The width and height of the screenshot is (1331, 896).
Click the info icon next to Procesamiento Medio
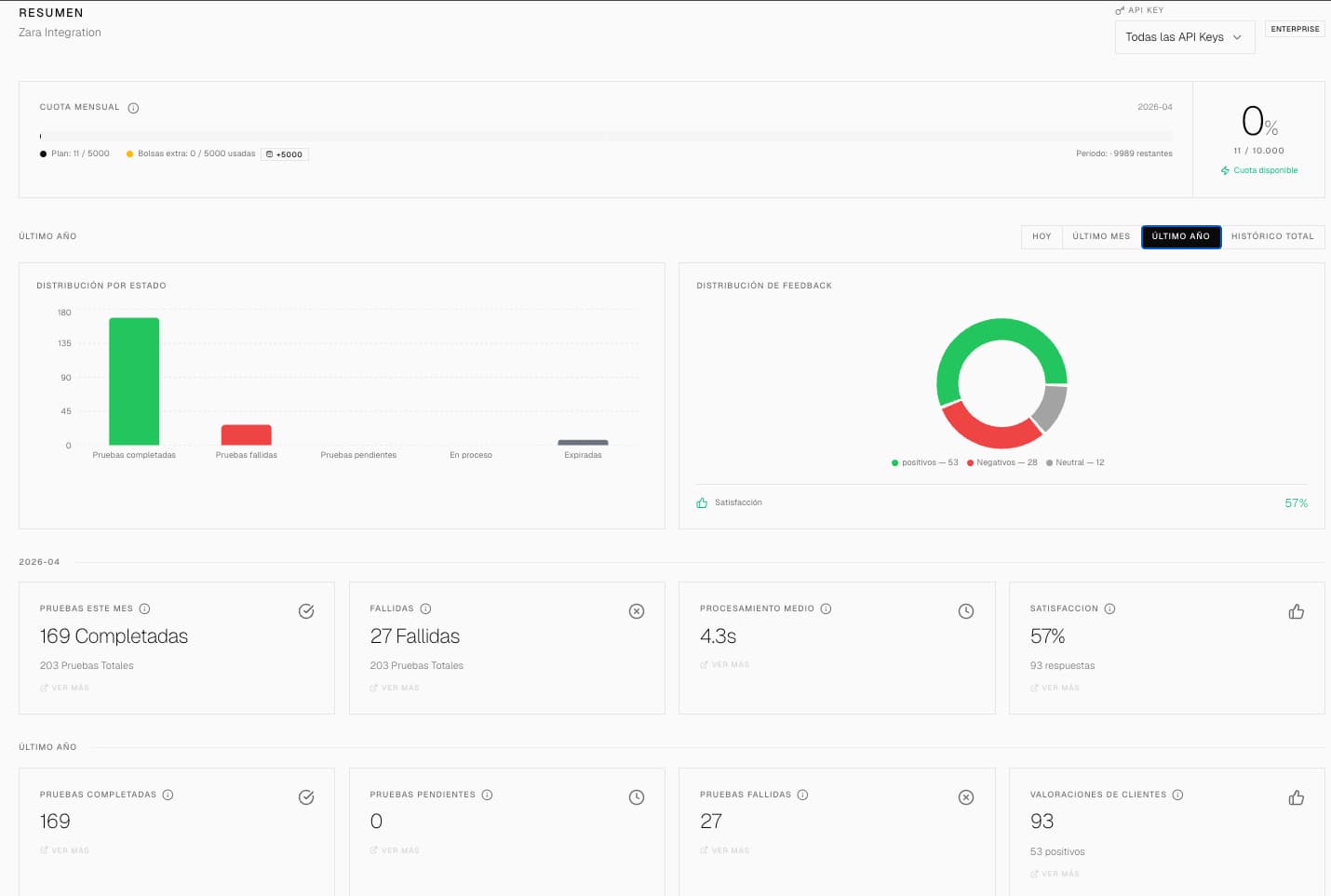(x=826, y=608)
